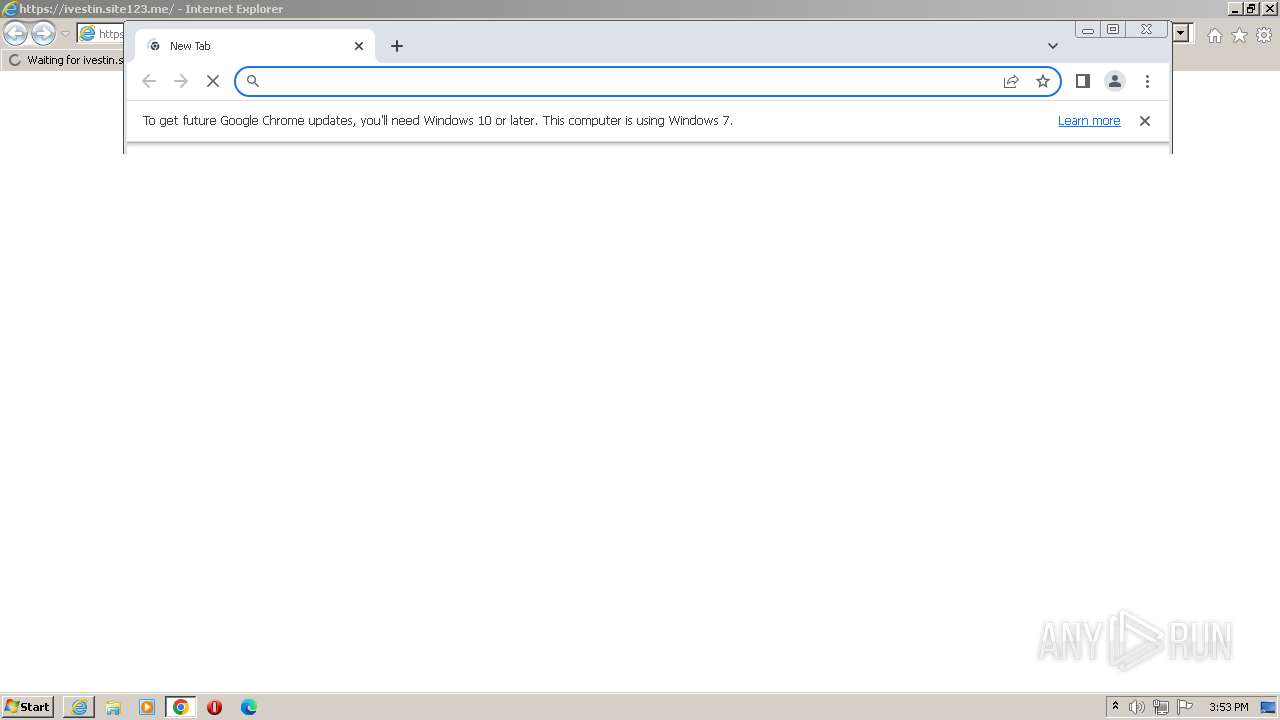Minimize the Chrome window
The height and width of the screenshot is (720, 1280).
[1088, 30]
